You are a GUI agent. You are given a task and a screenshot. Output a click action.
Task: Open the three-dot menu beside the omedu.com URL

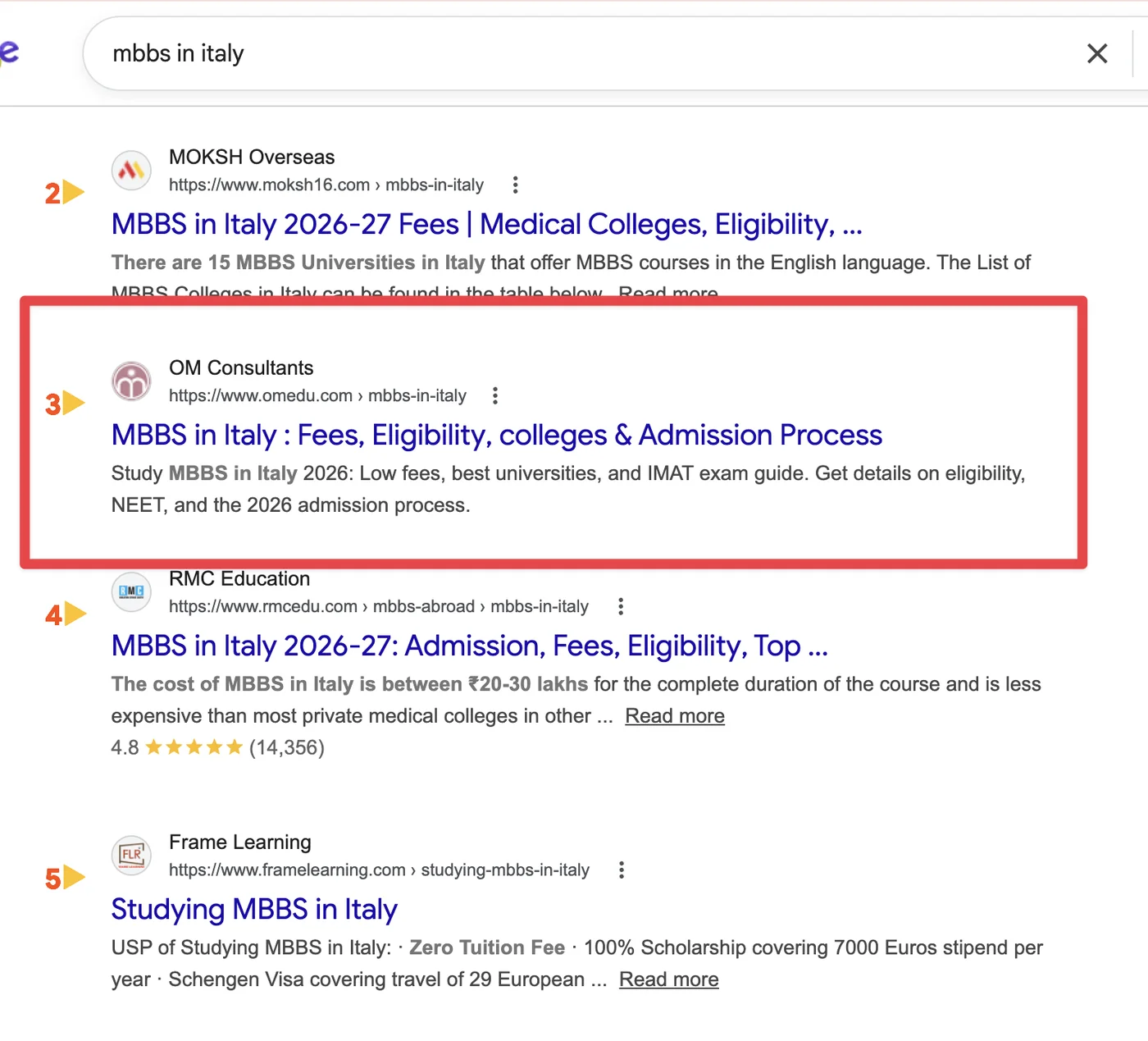(494, 396)
